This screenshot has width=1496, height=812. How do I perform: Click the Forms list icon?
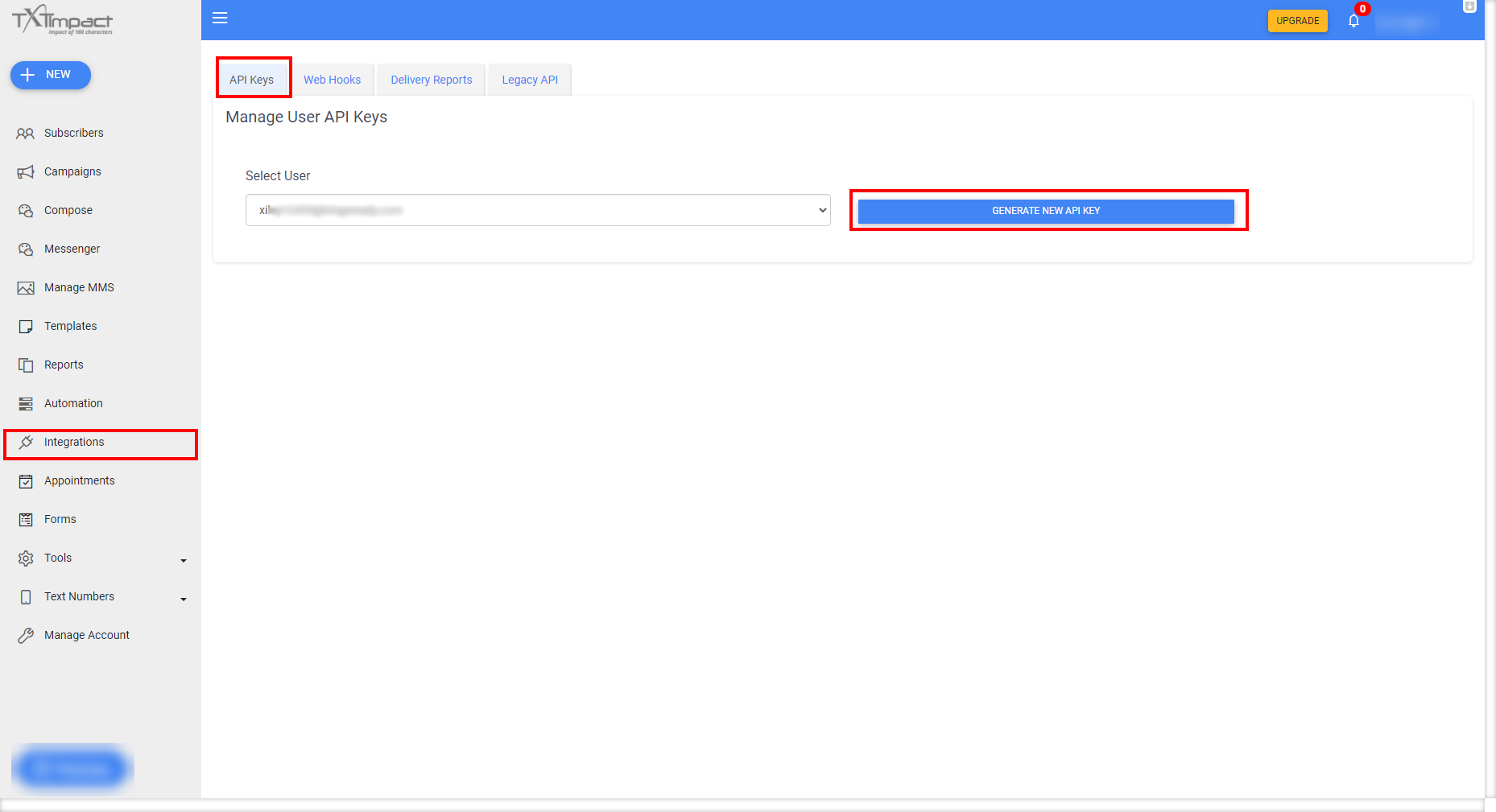tap(26, 520)
